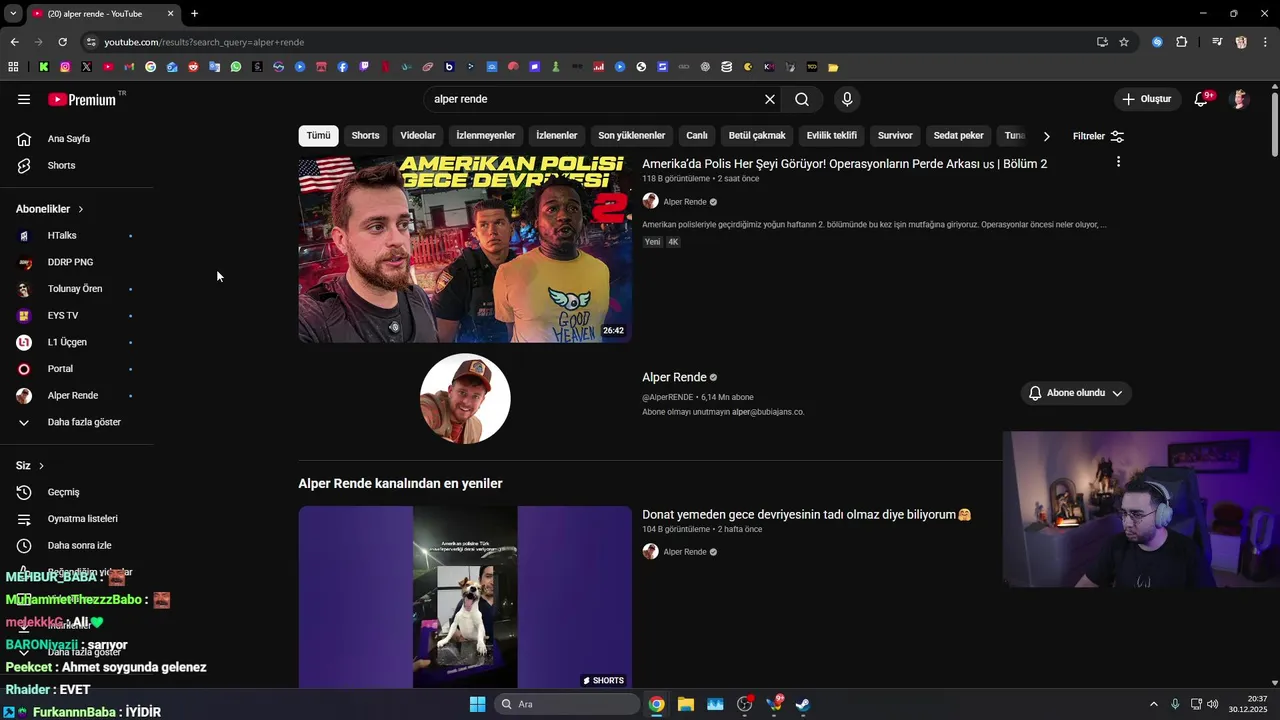Open the Donat yemeden Shorts video title
This screenshot has height=720, width=1280.
[x=806, y=515]
